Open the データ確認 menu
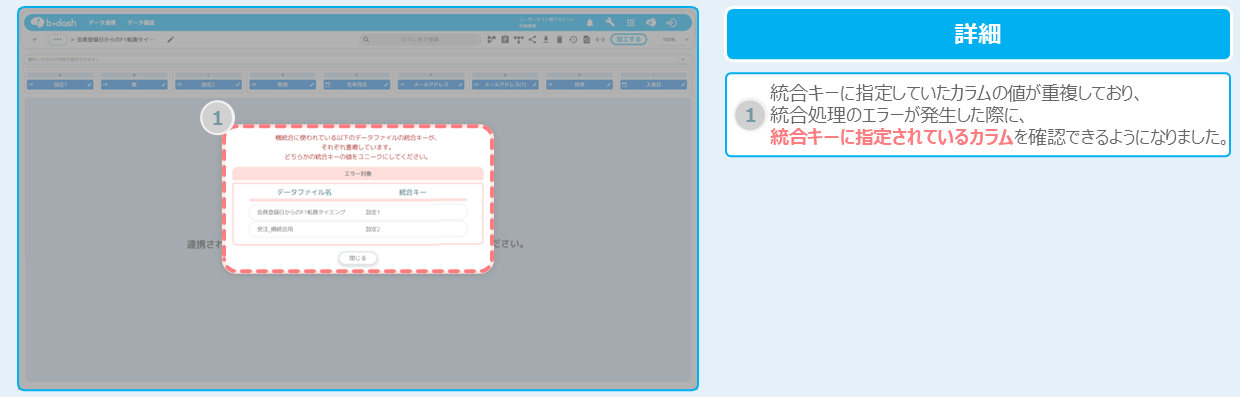Viewport: 1240px width, 397px height. tap(141, 22)
